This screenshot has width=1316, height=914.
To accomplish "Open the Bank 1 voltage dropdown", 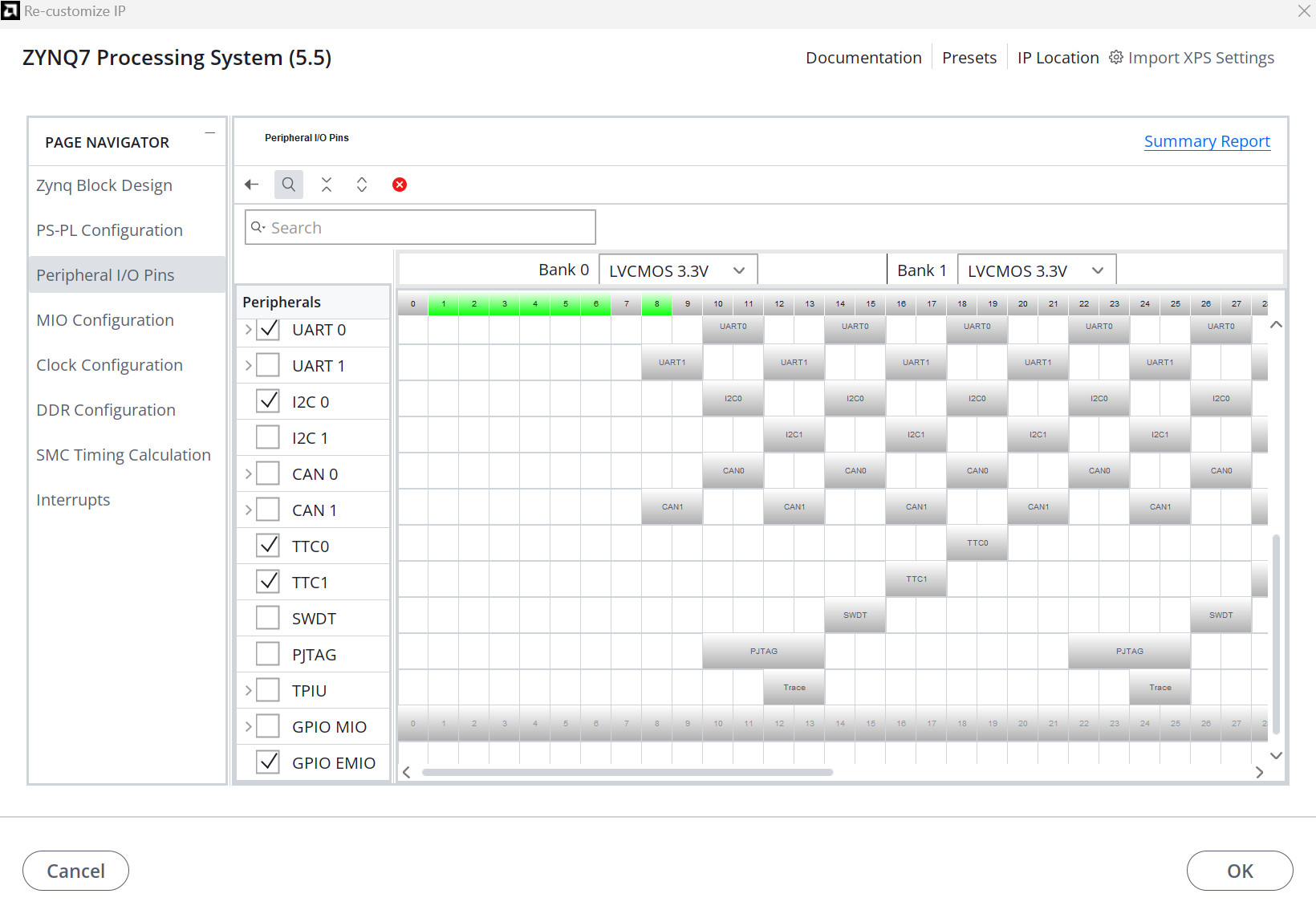I will [x=1037, y=270].
